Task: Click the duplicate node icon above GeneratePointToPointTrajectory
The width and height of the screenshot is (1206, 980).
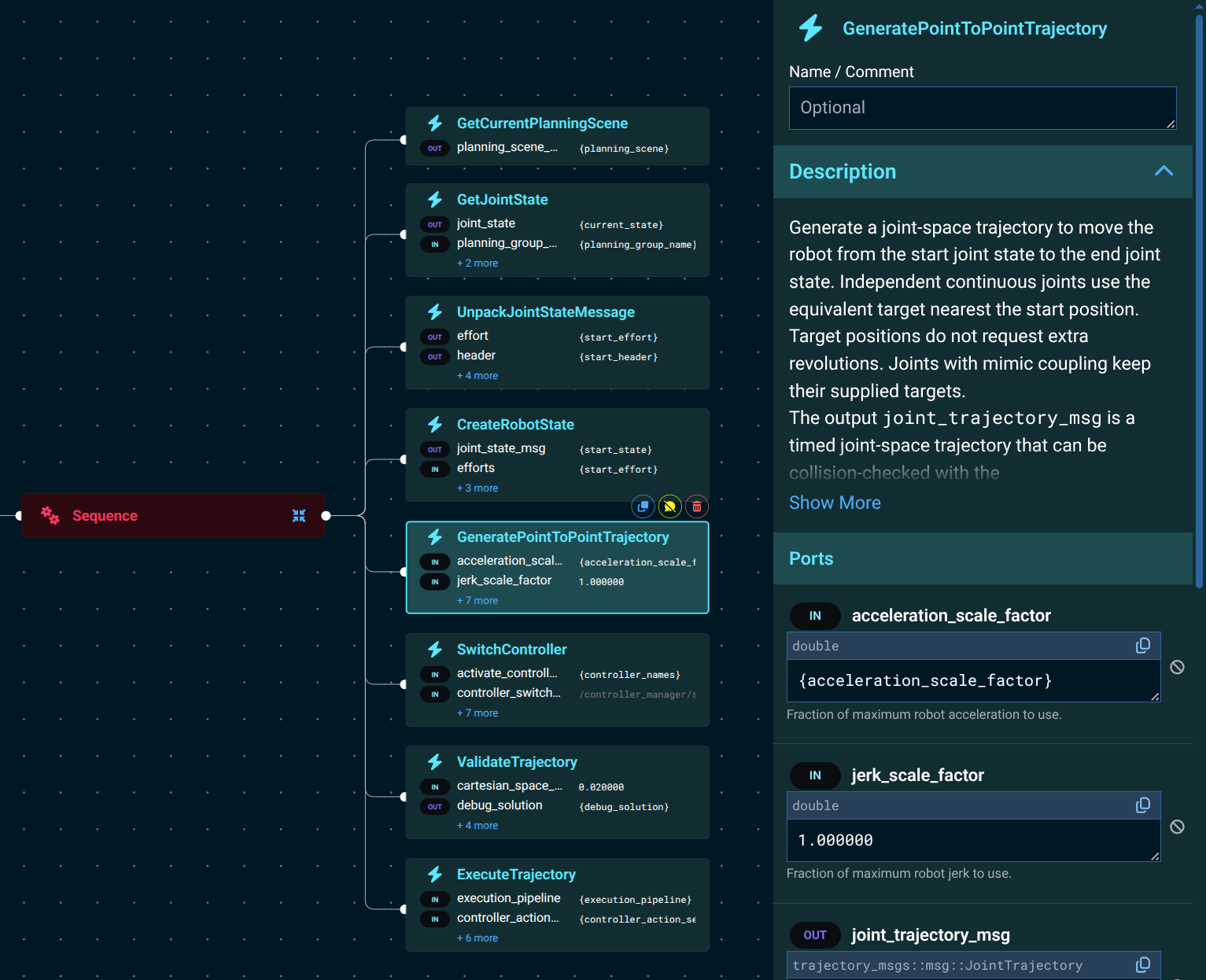Action: tap(643, 507)
